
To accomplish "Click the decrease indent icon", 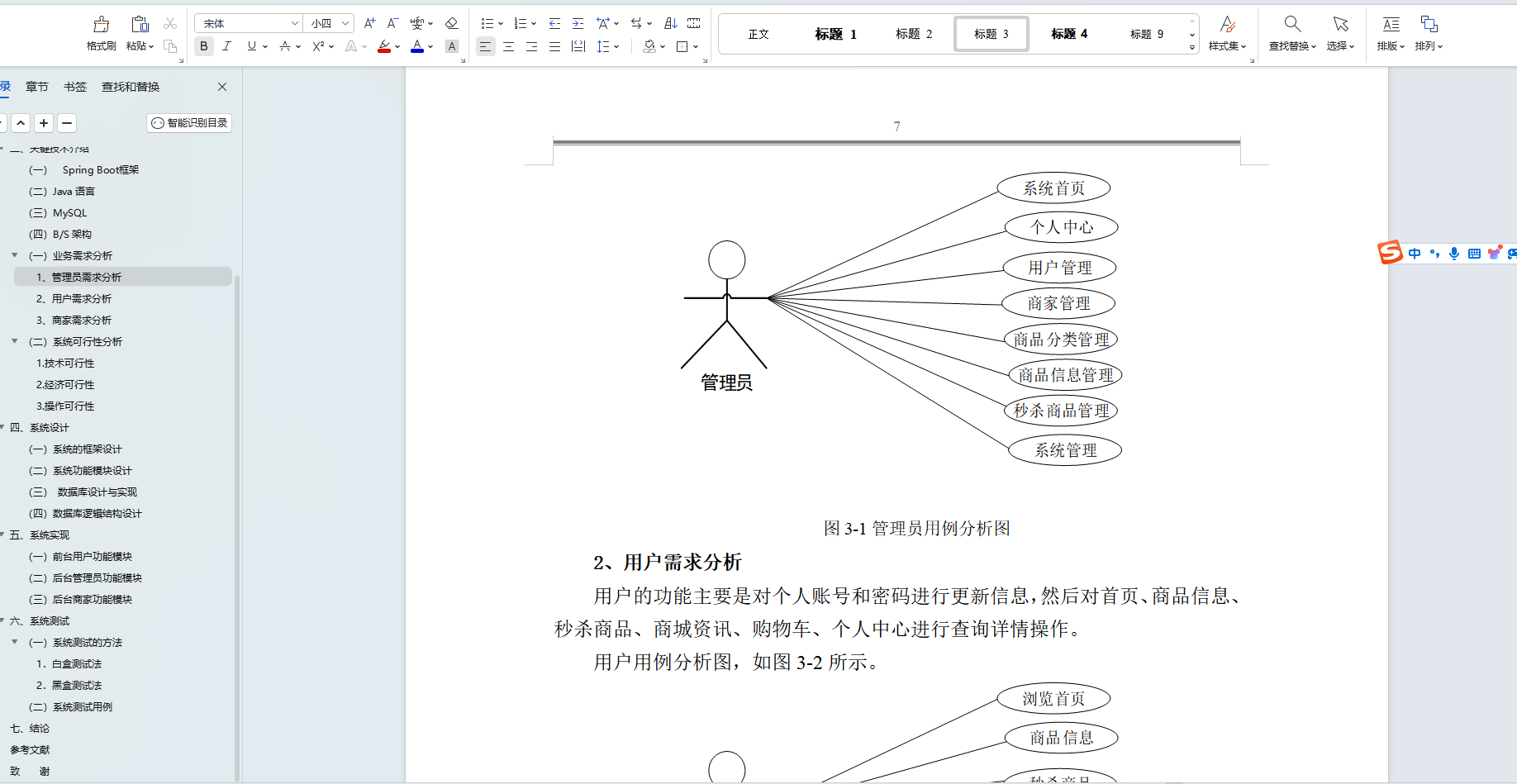I will [x=554, y=23].
